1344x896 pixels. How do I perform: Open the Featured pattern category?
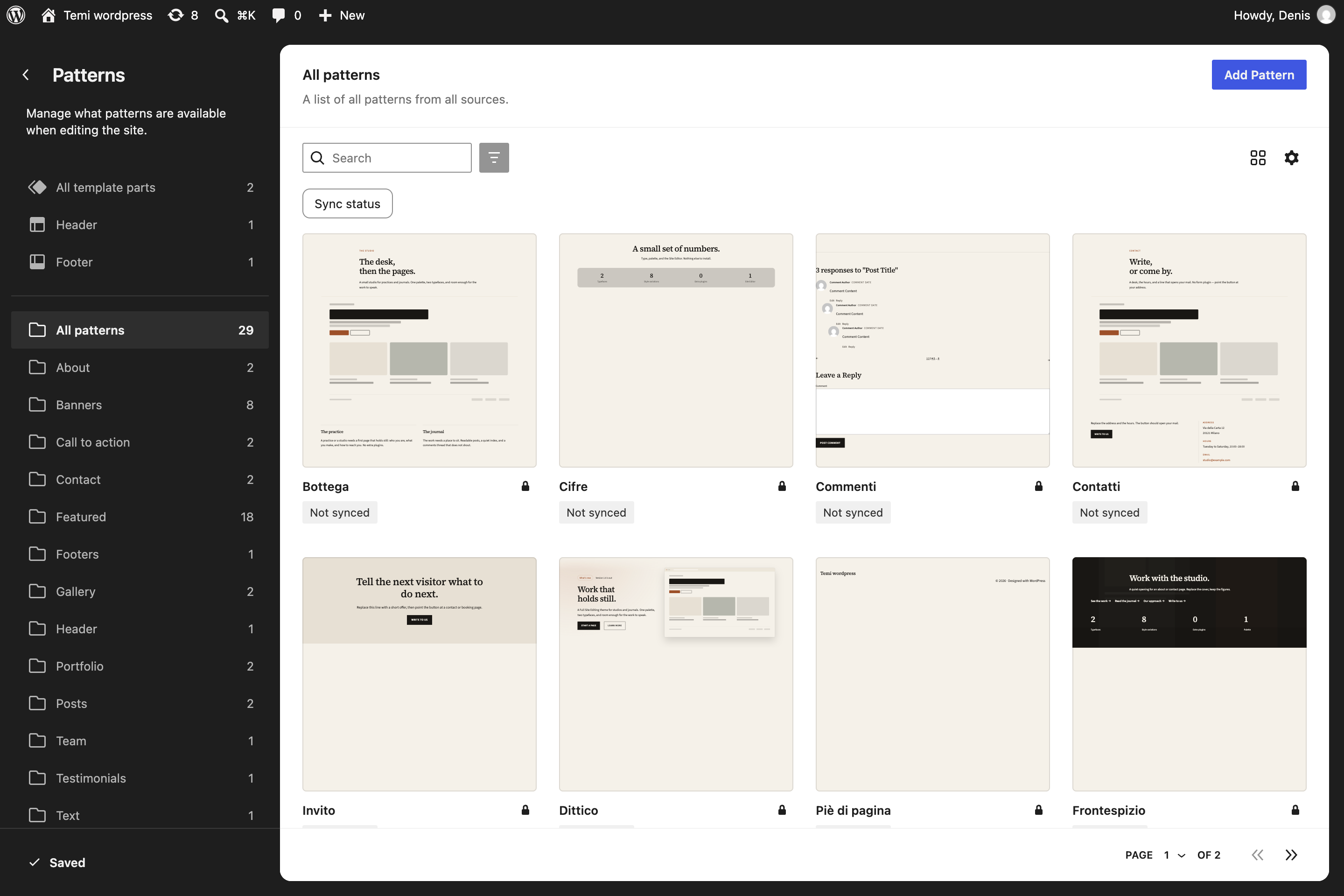click(x=140, y=517)
